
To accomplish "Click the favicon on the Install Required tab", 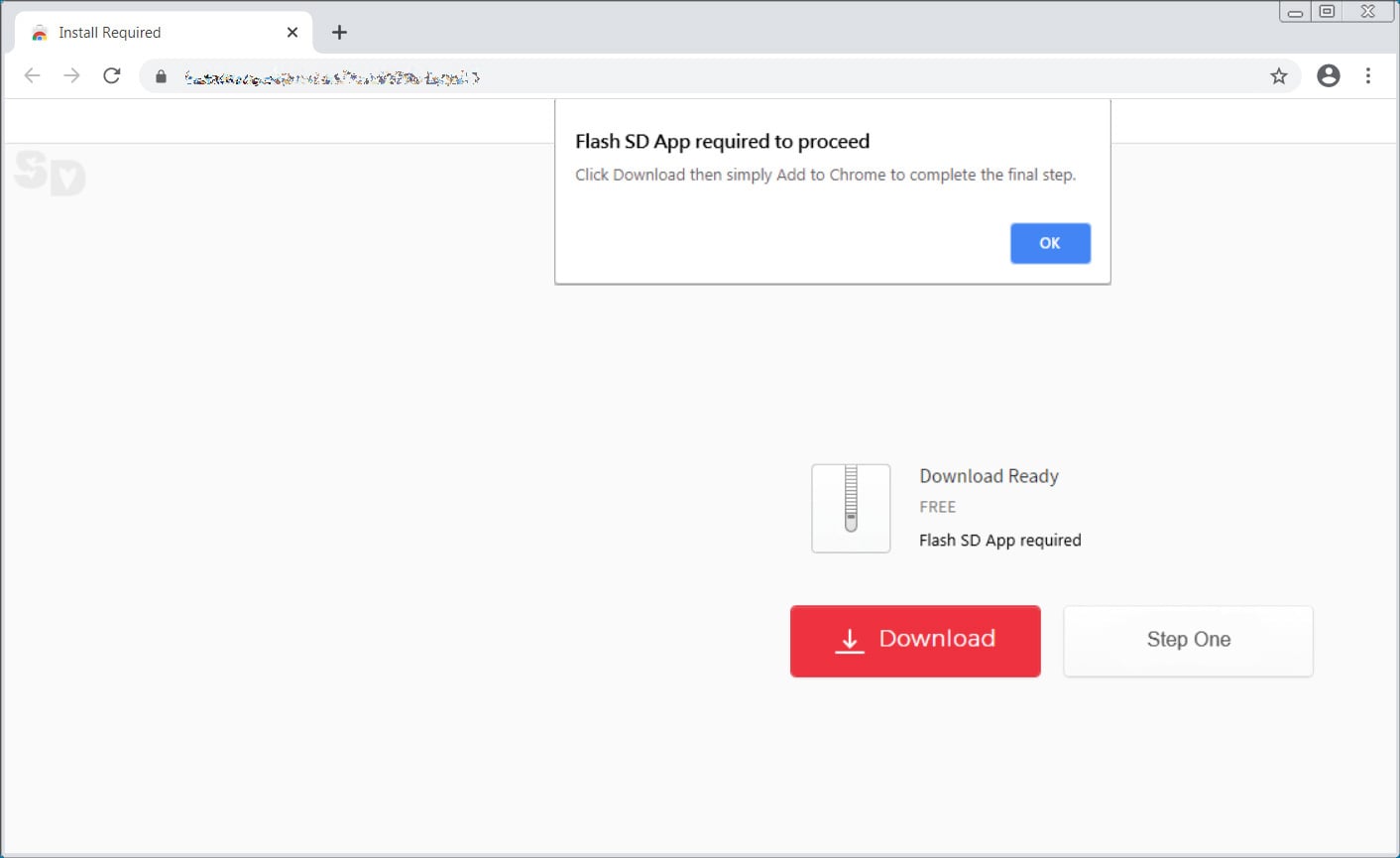I will [40, 32].
